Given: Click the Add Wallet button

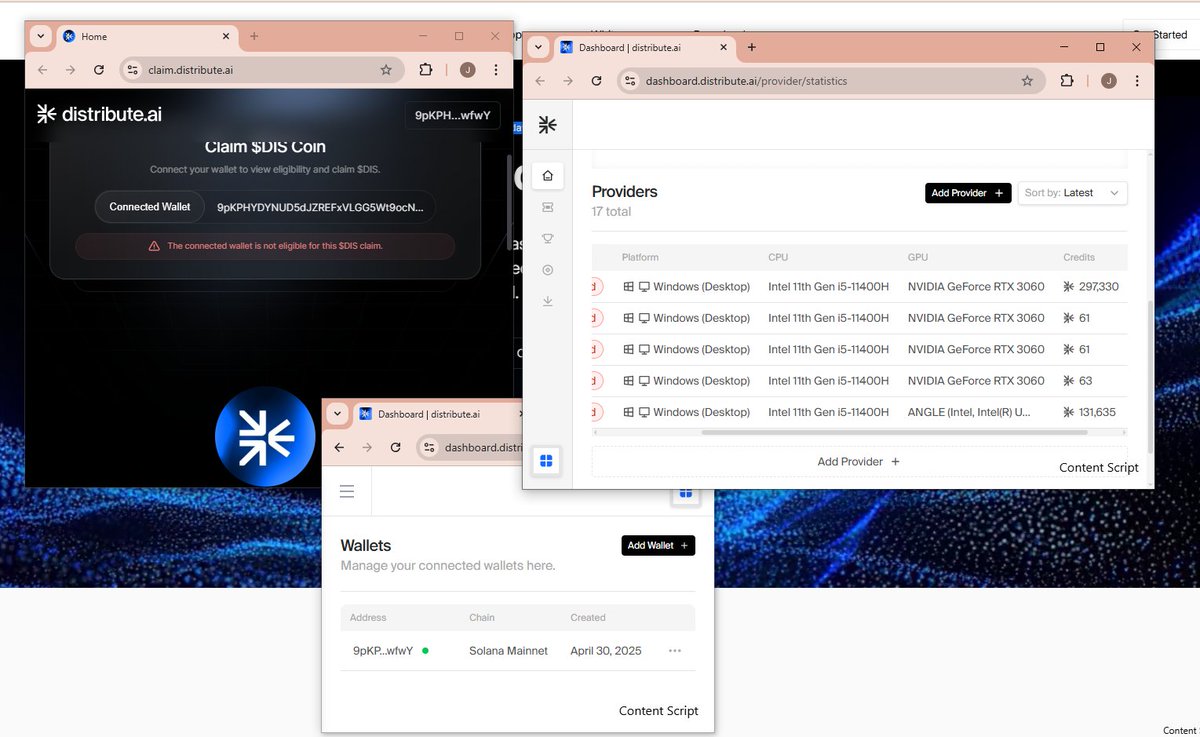Looking at the screenshot, I should point(658,545).
